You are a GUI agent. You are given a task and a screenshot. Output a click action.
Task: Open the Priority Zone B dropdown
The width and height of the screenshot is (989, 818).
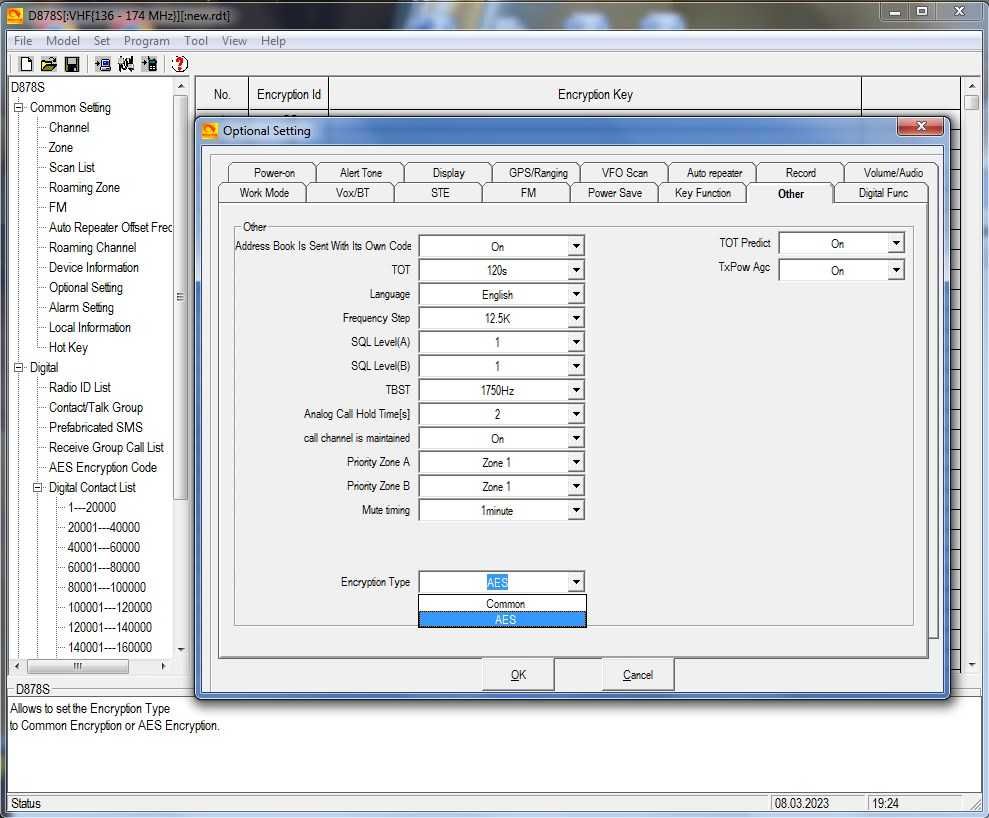tap(575, 486)
